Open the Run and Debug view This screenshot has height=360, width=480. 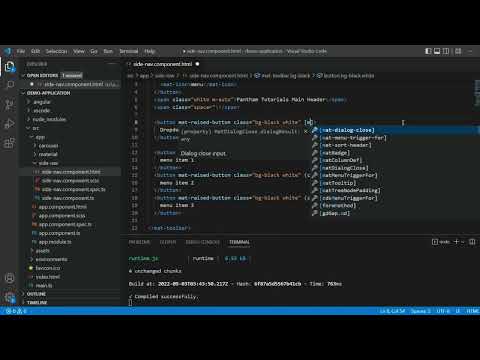10,124
